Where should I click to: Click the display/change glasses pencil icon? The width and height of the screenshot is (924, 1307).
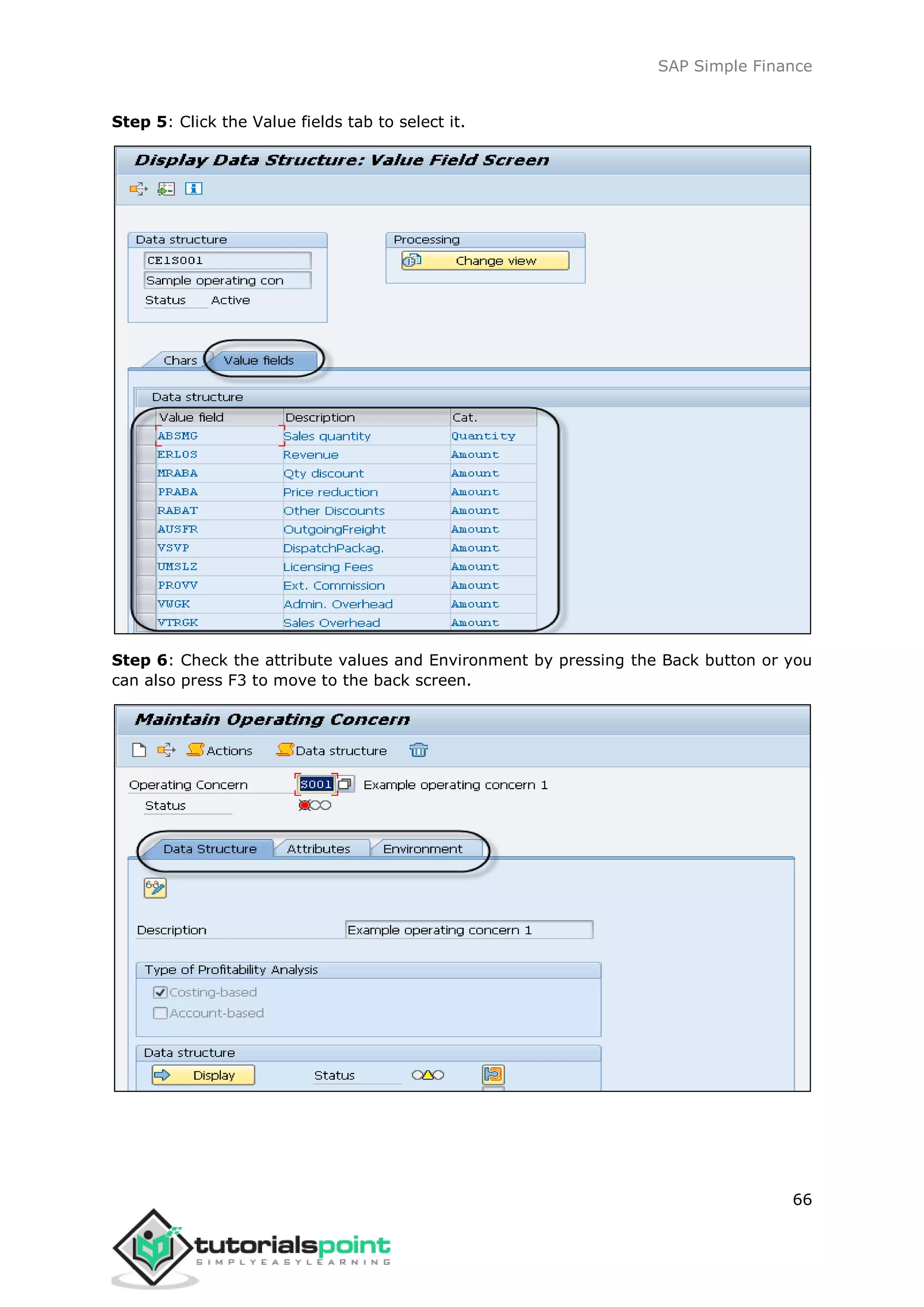[155, 888]
